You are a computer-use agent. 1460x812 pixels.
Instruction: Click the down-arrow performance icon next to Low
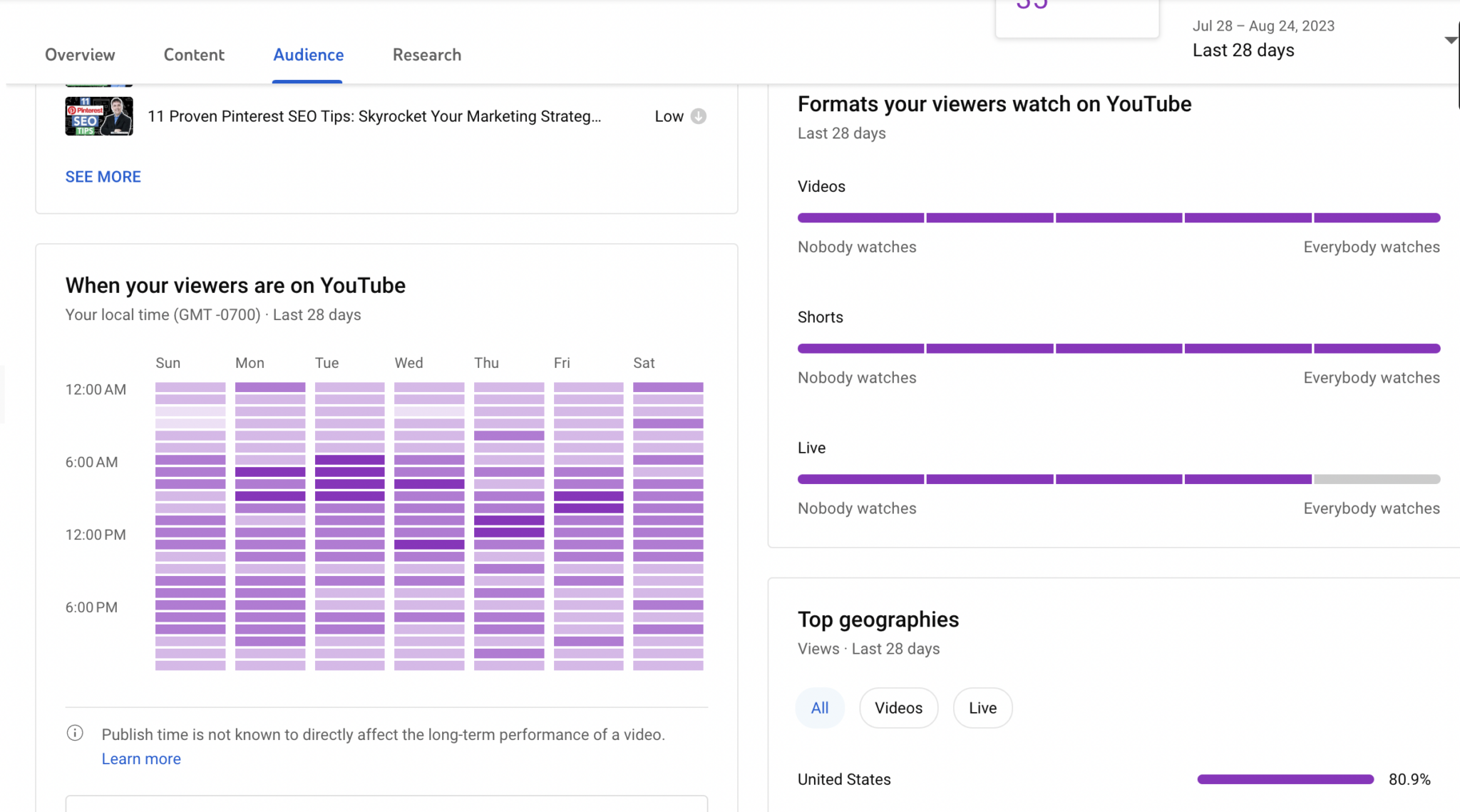tap(699, 116)
